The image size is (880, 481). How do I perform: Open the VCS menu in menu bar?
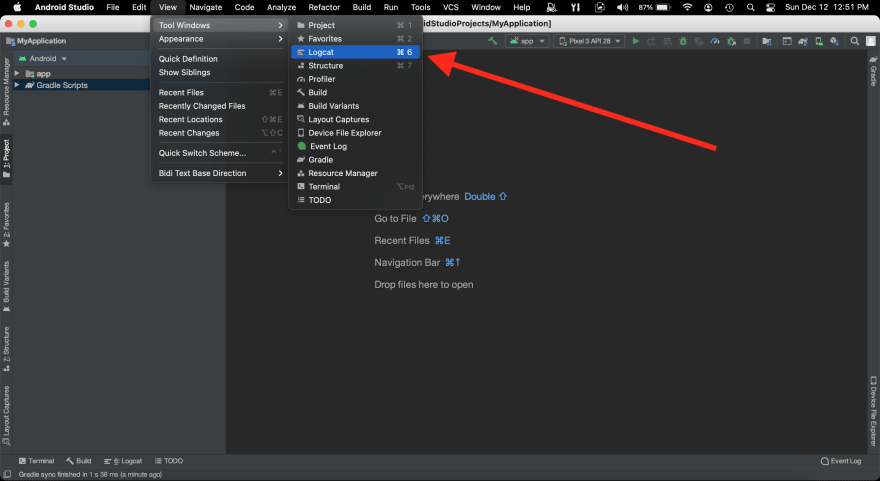pyautogui.click(x=451, y=7)
